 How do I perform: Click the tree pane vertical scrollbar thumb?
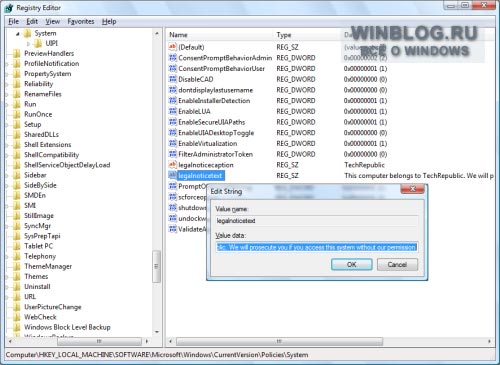[156, 266]
